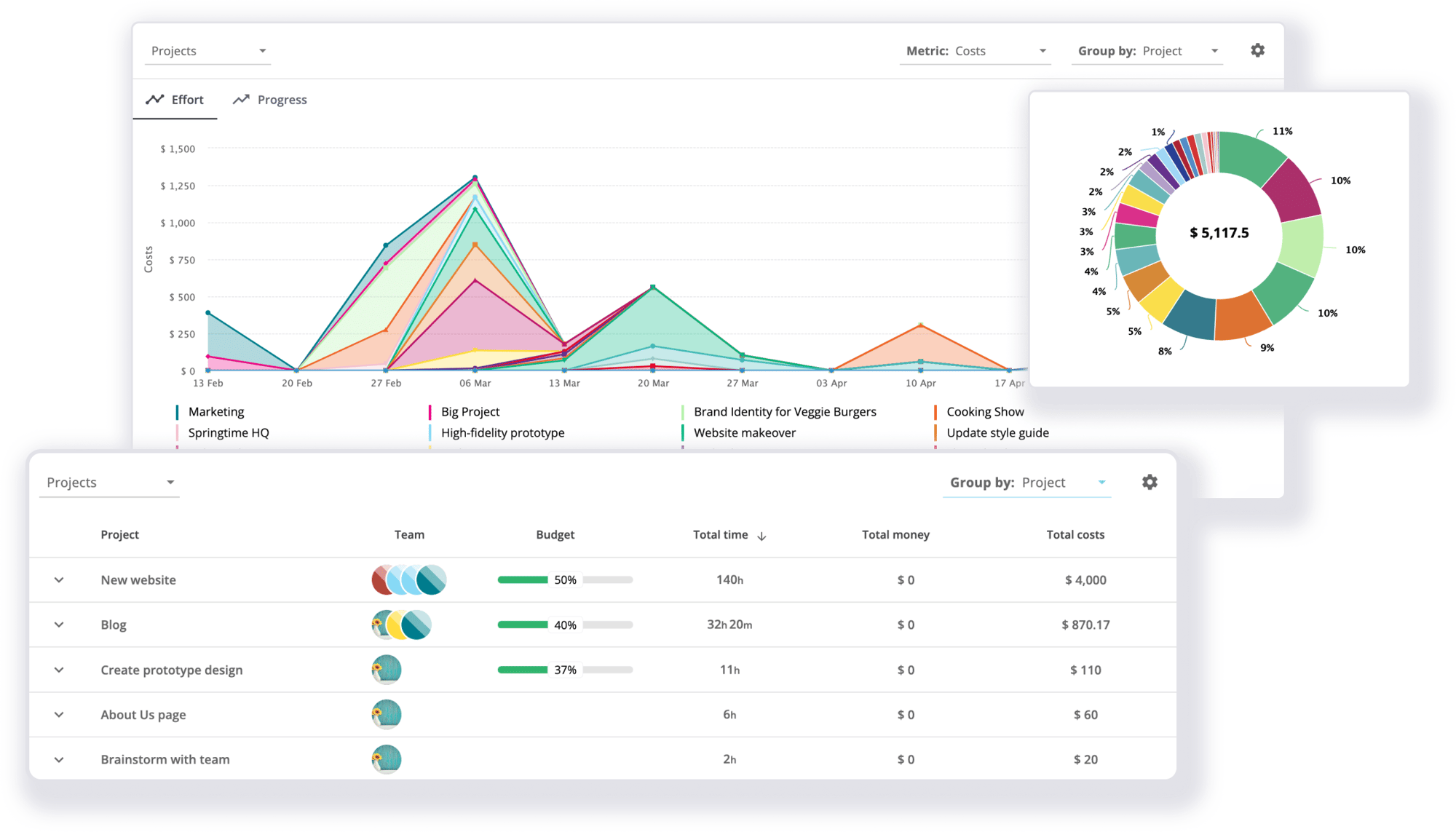The width and height of the screenshot is (1456, 832).
Task: Switch to the Effort tab
Action: (x=175, y=100)
